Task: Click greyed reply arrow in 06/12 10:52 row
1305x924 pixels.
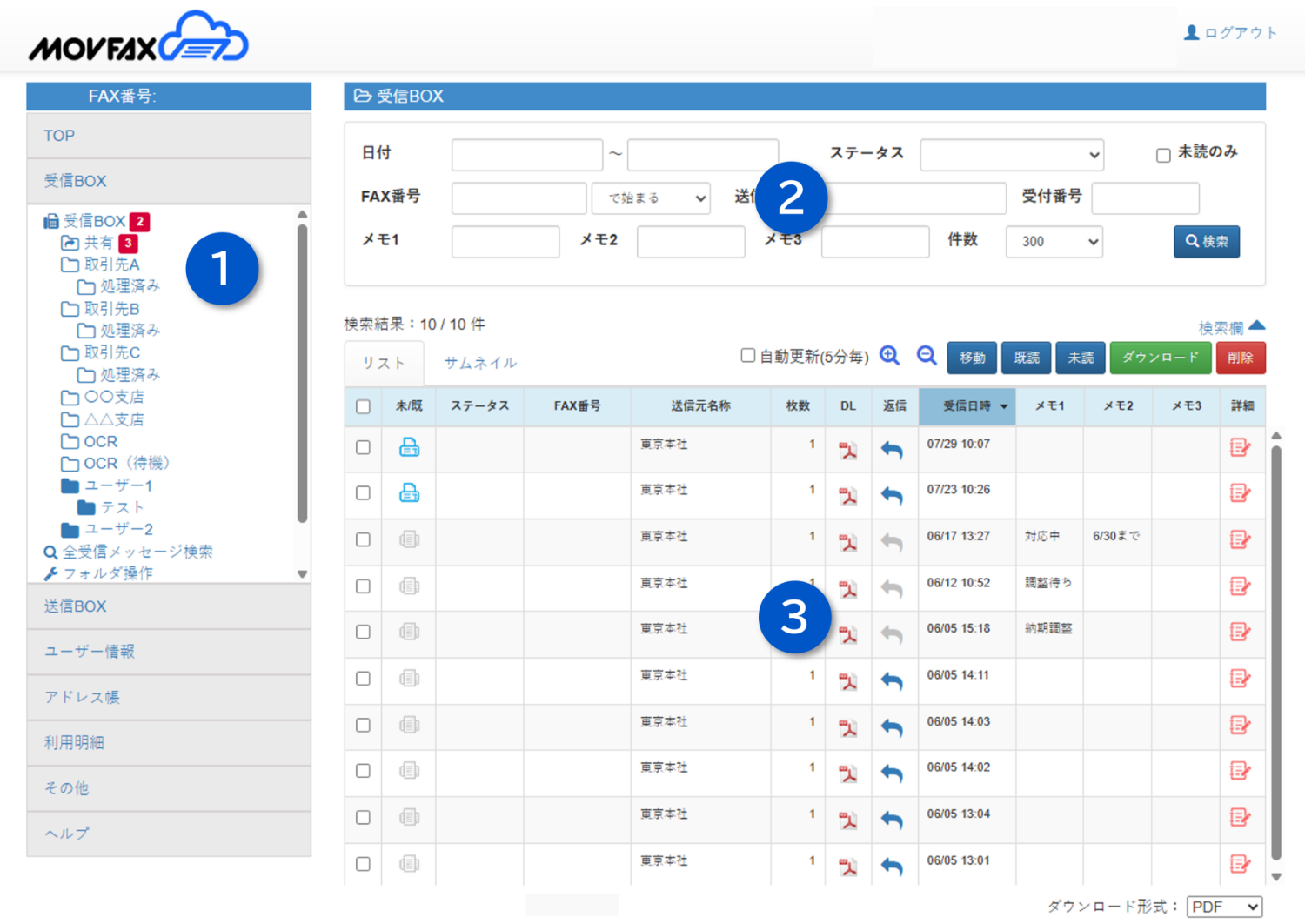Action: point(892,589)
